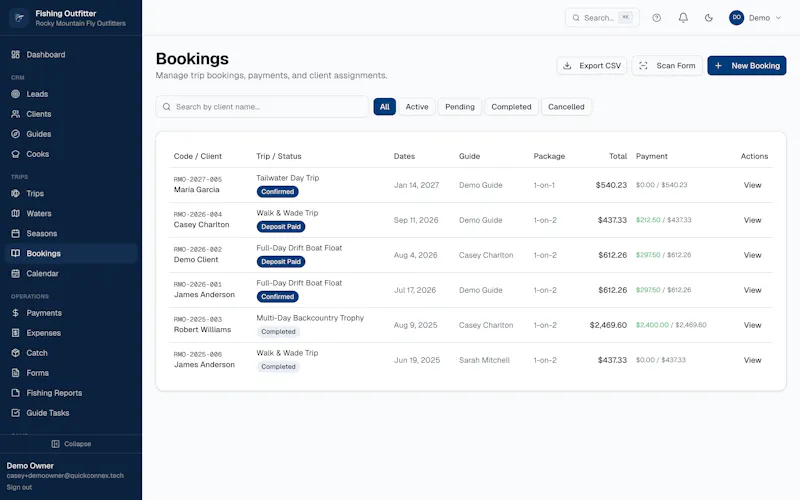Click the Guides compass icon

pyautogui.click(x=16, y=134)
